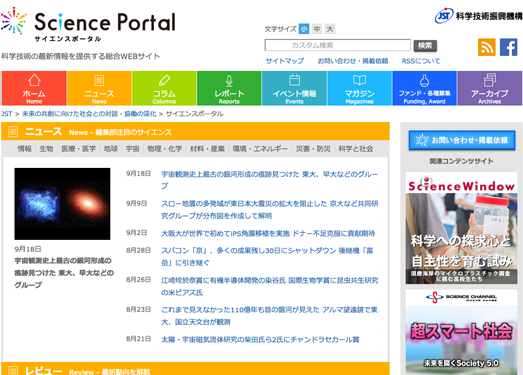This screenshot has height=375, width=523.
Task: Open the Science Window banner
Action: pyautogui.click(x=461, y=228)
